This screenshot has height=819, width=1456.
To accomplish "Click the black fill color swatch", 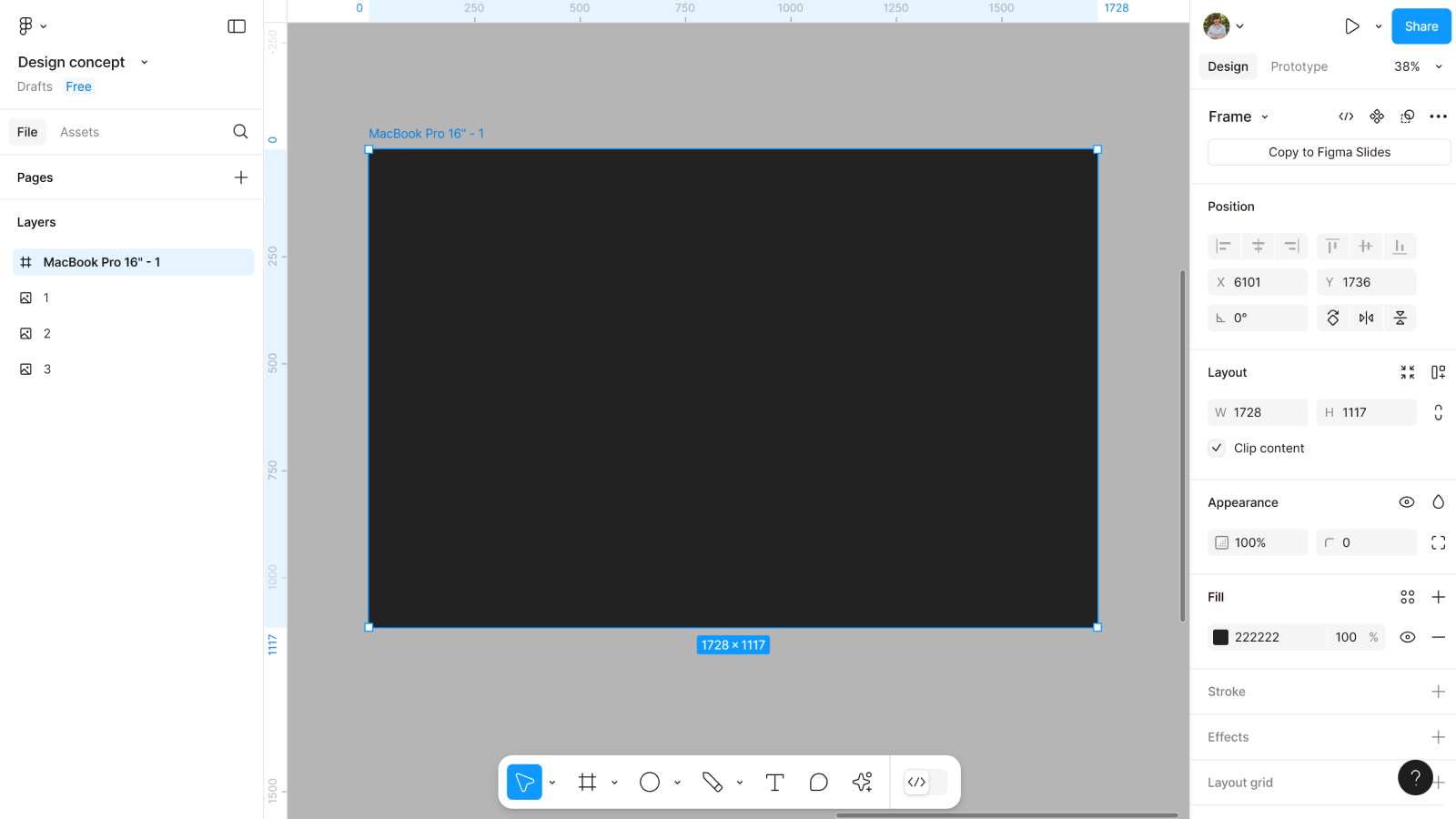I will point(1221,637).
